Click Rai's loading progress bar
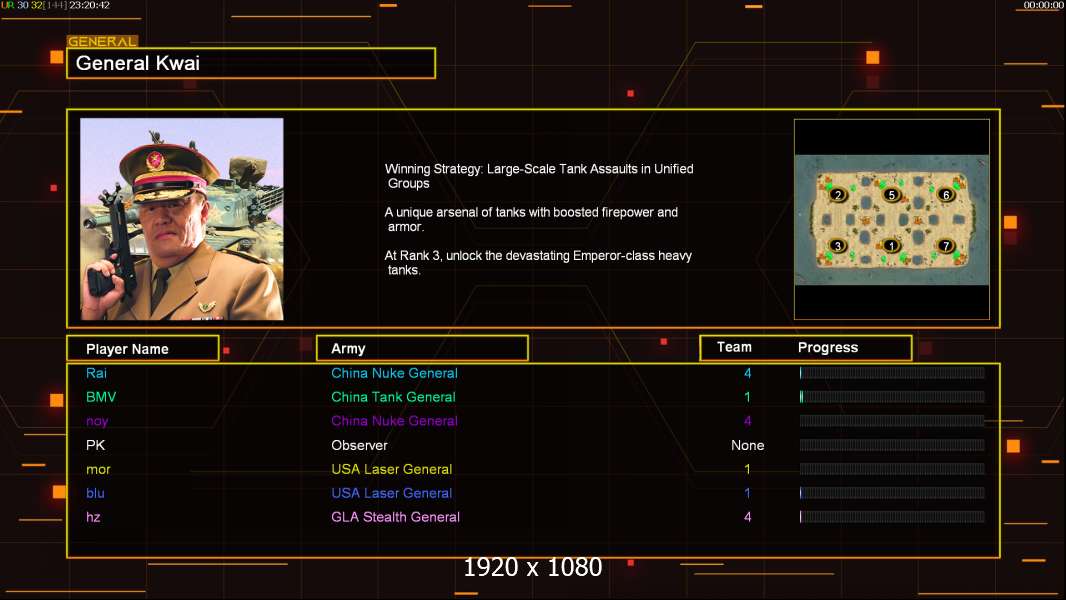The height and width of the screenshot is (600, 1066). pos(892,372)
